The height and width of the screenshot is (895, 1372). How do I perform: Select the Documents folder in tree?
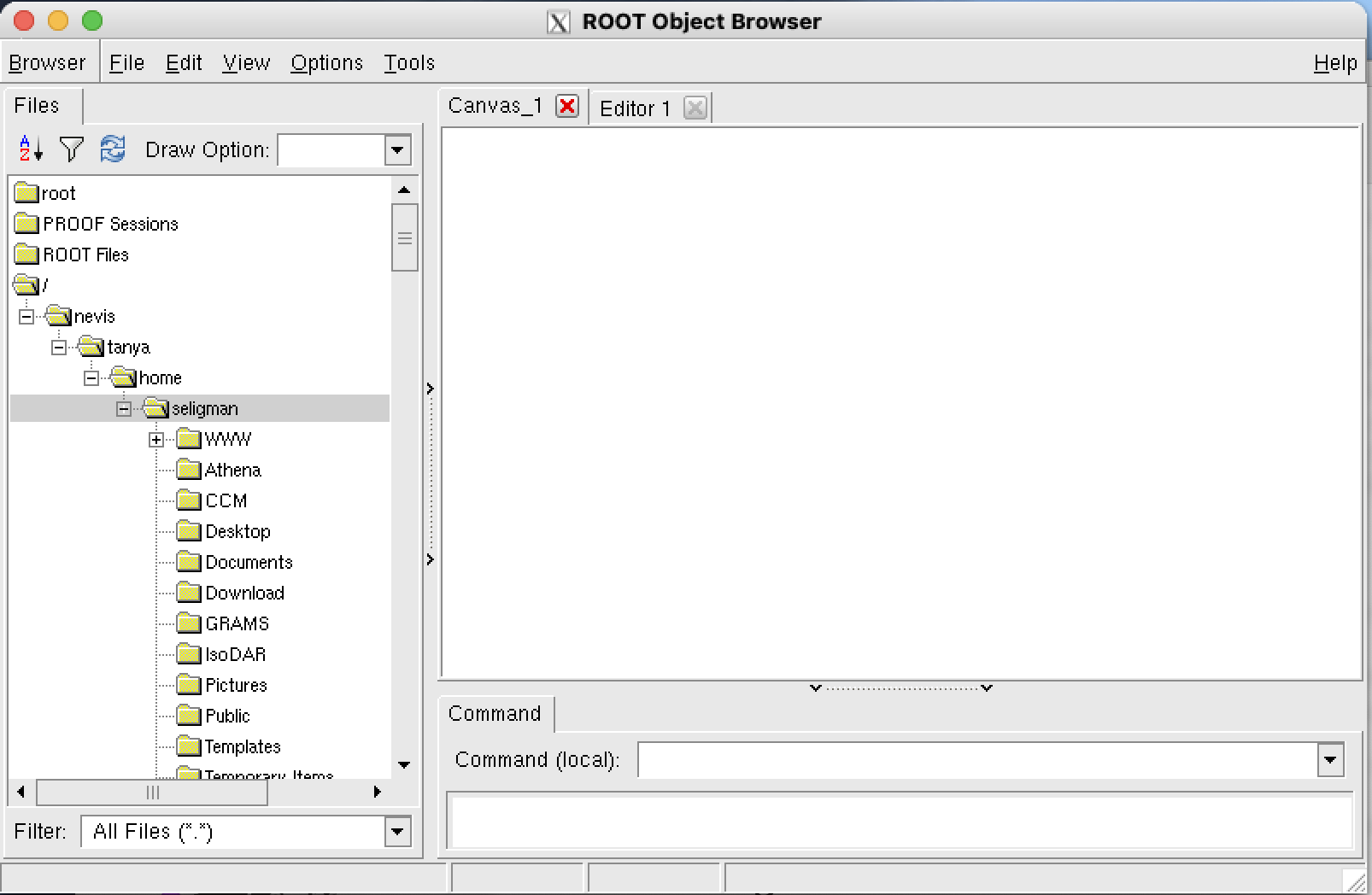pos(249,562)
